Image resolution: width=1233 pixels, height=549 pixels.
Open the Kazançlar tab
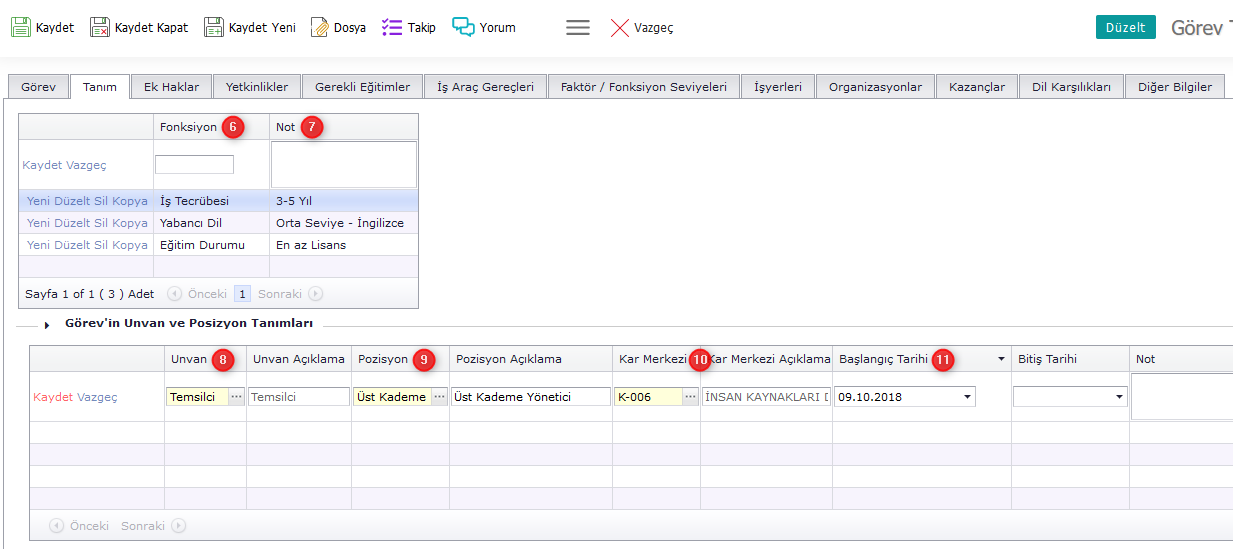click(976, 87)
